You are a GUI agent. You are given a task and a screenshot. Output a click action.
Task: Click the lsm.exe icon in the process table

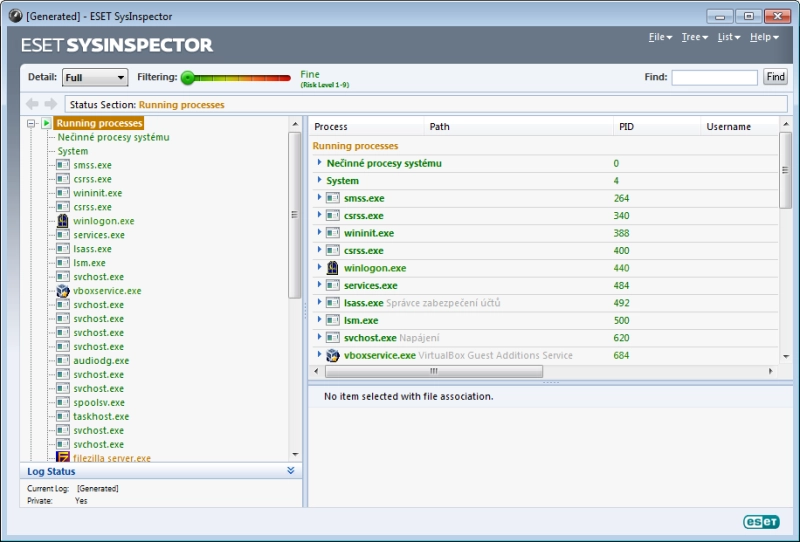tap(333, 320)
